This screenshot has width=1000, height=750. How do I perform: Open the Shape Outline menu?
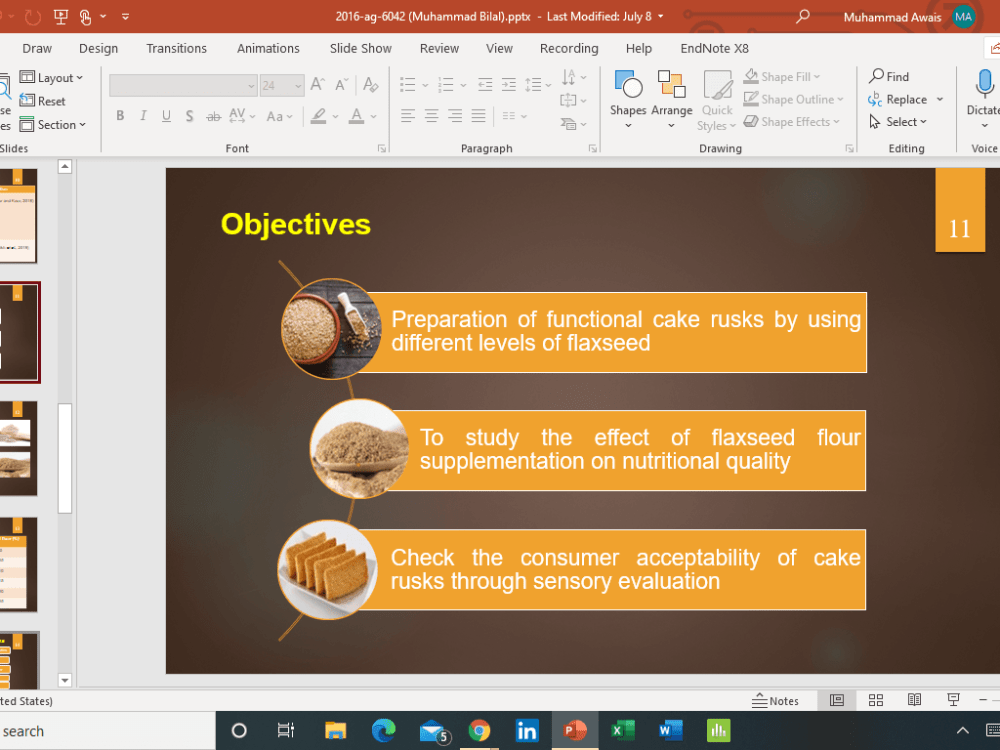click(x=793, y=99)
